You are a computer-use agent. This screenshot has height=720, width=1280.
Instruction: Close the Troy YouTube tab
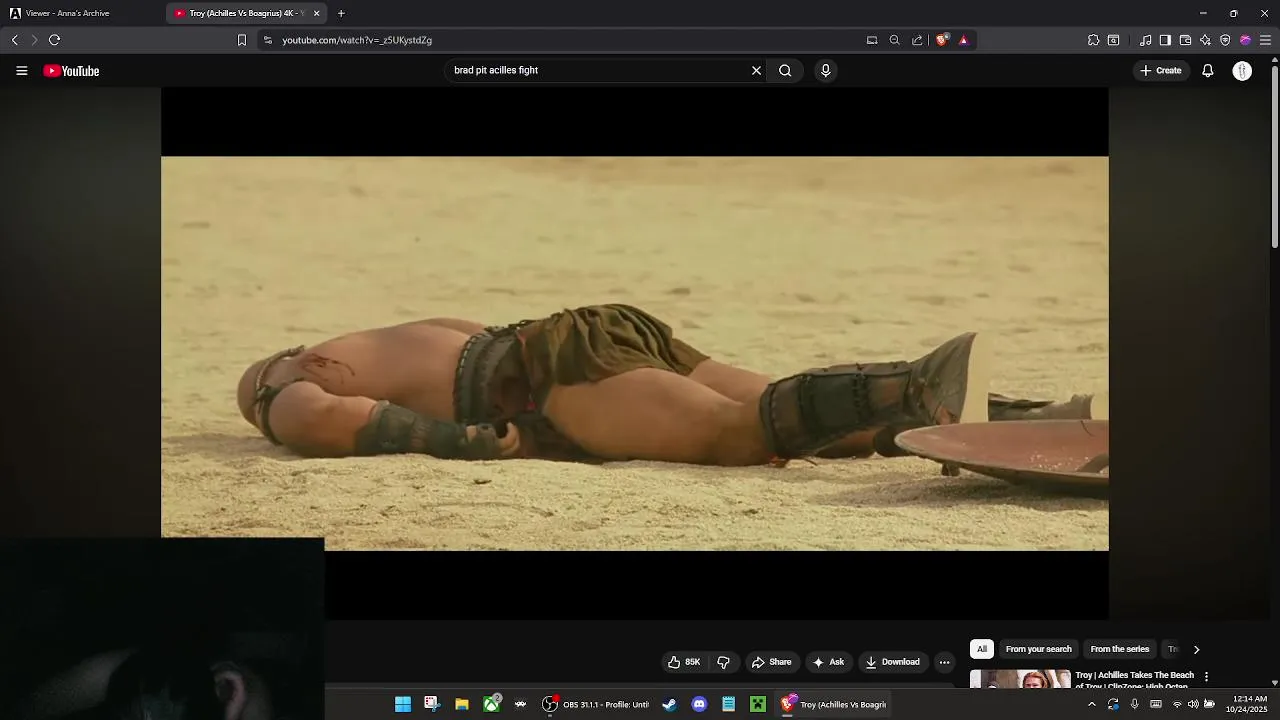pos(317,13)
